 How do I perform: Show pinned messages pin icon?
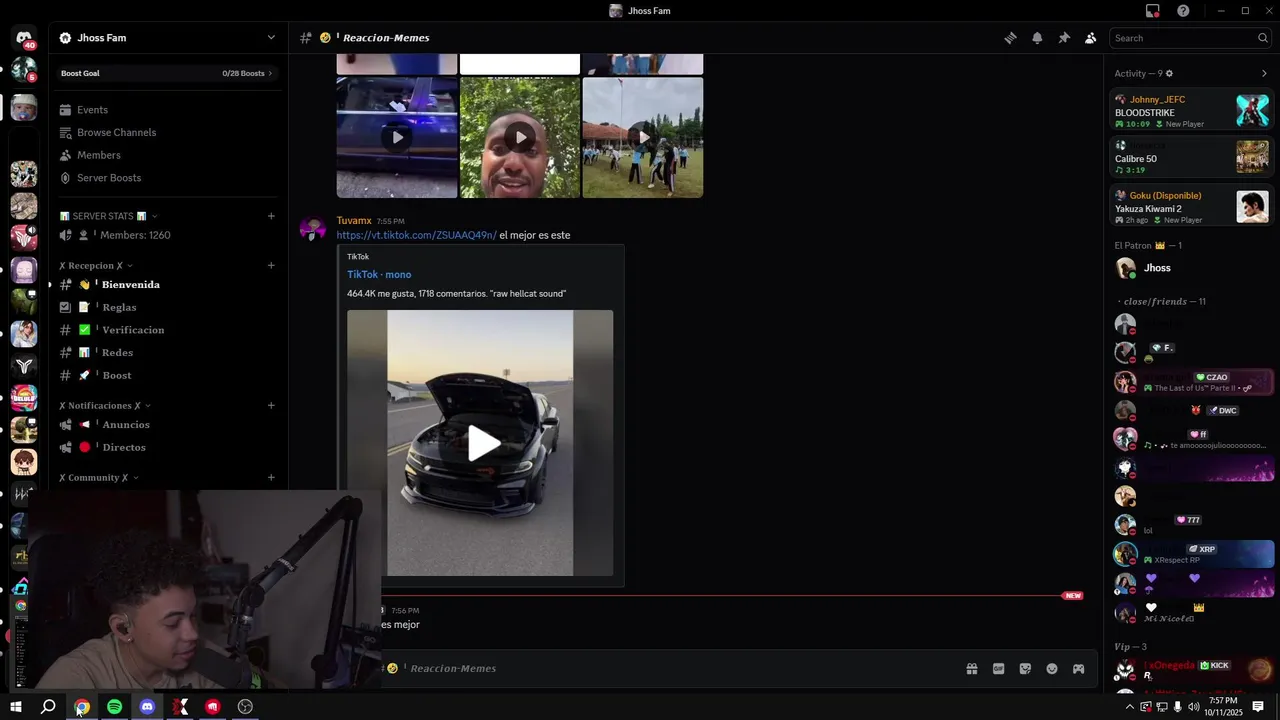click(x=1064, y=38)
